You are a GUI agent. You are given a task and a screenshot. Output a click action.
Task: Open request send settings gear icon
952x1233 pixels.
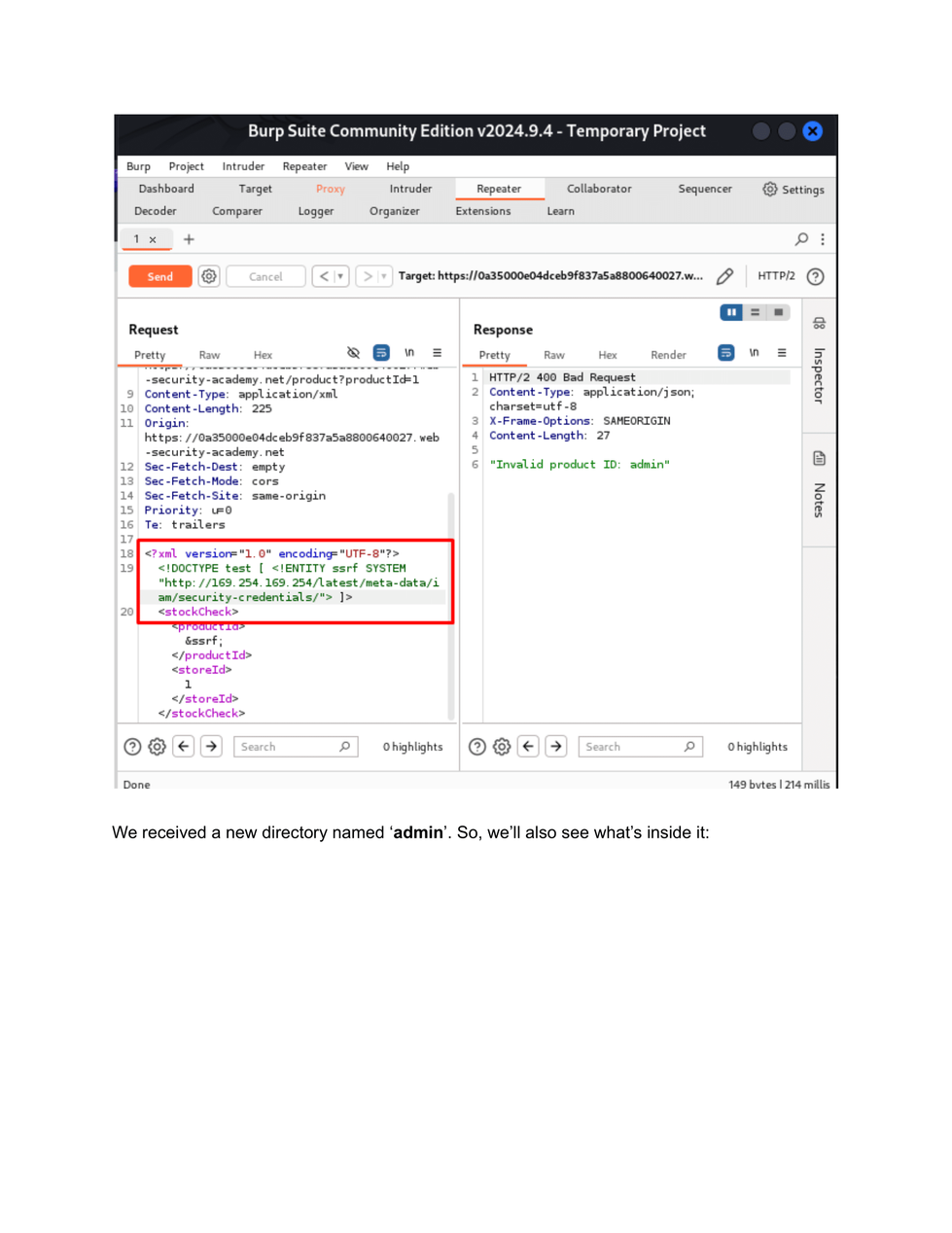pos(209,276)
